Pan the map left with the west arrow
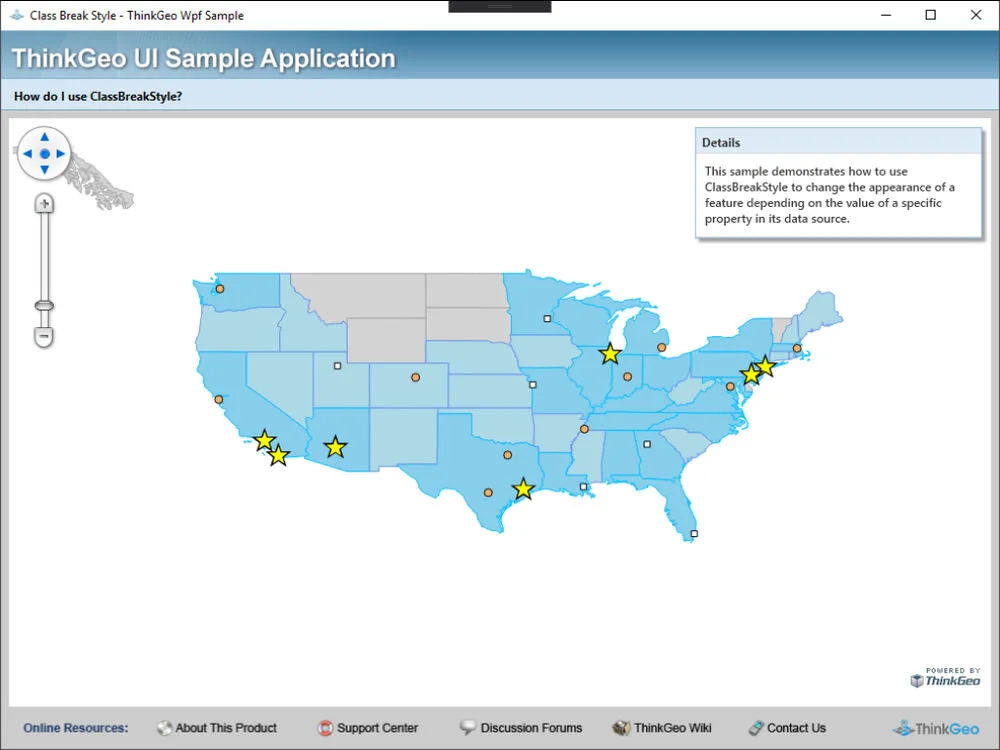1000x750 pixels. (27, 154)
